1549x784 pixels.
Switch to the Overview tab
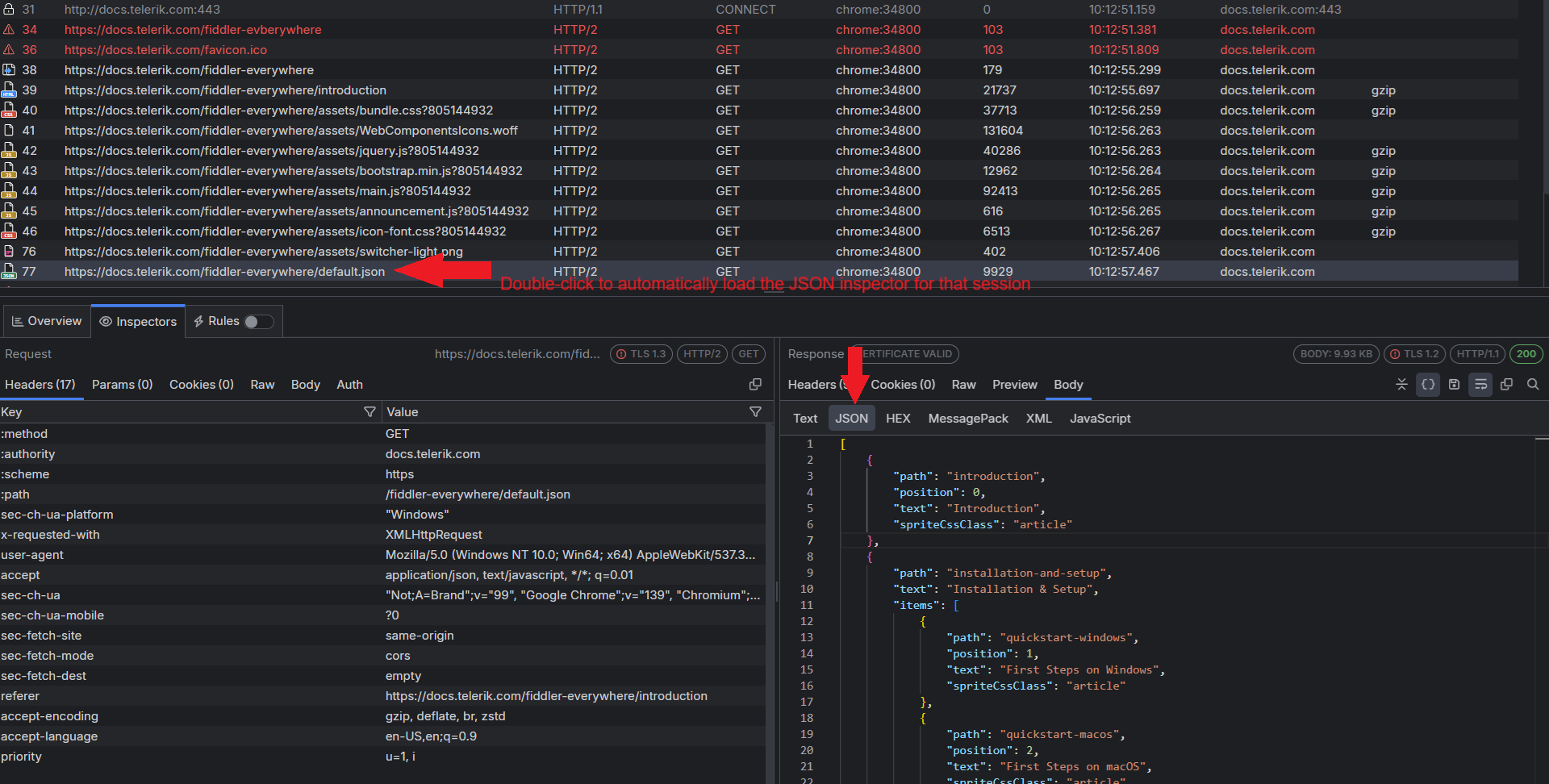(47, 321)
